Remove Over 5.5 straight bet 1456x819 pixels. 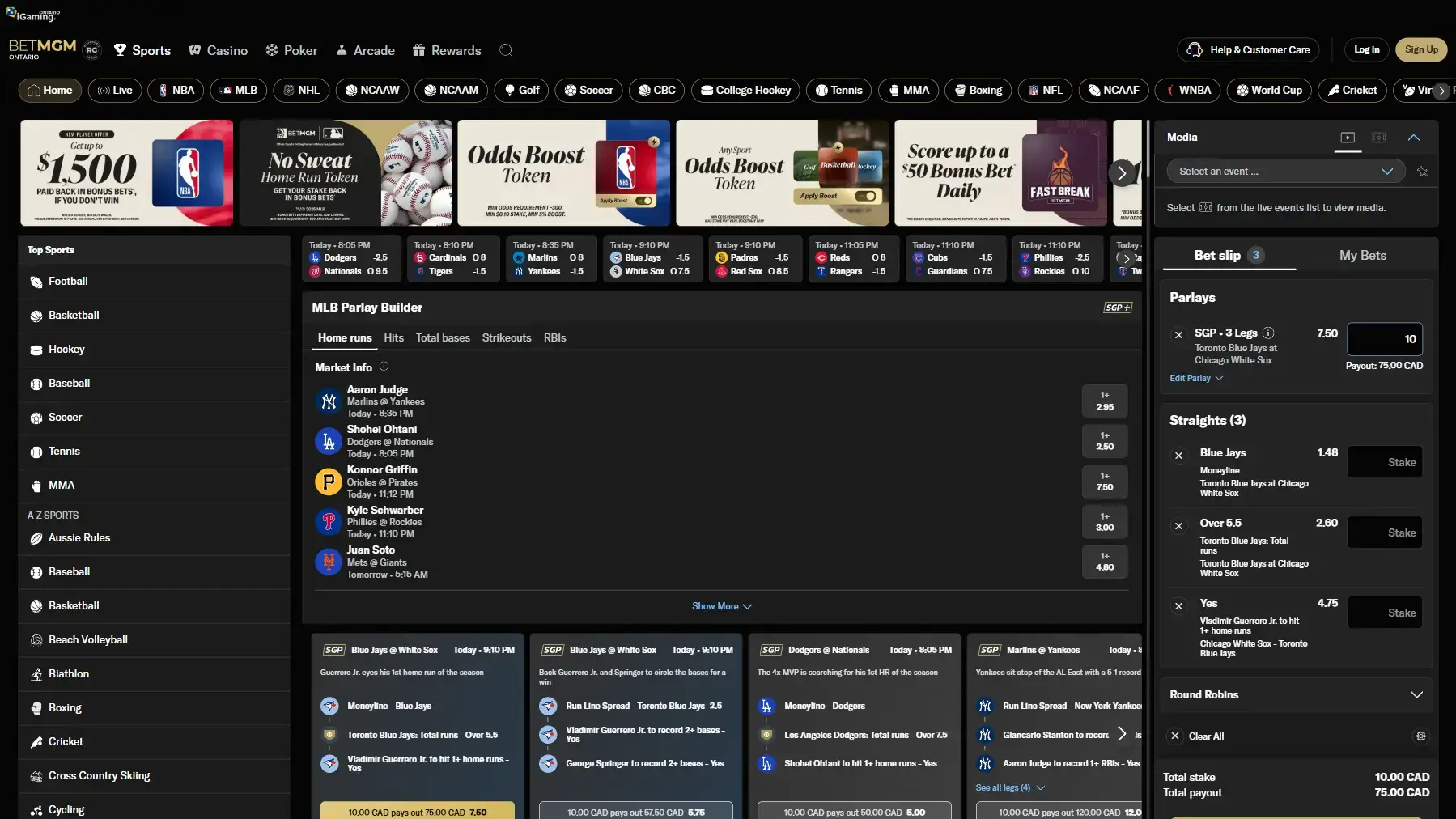coord(1178,526)
